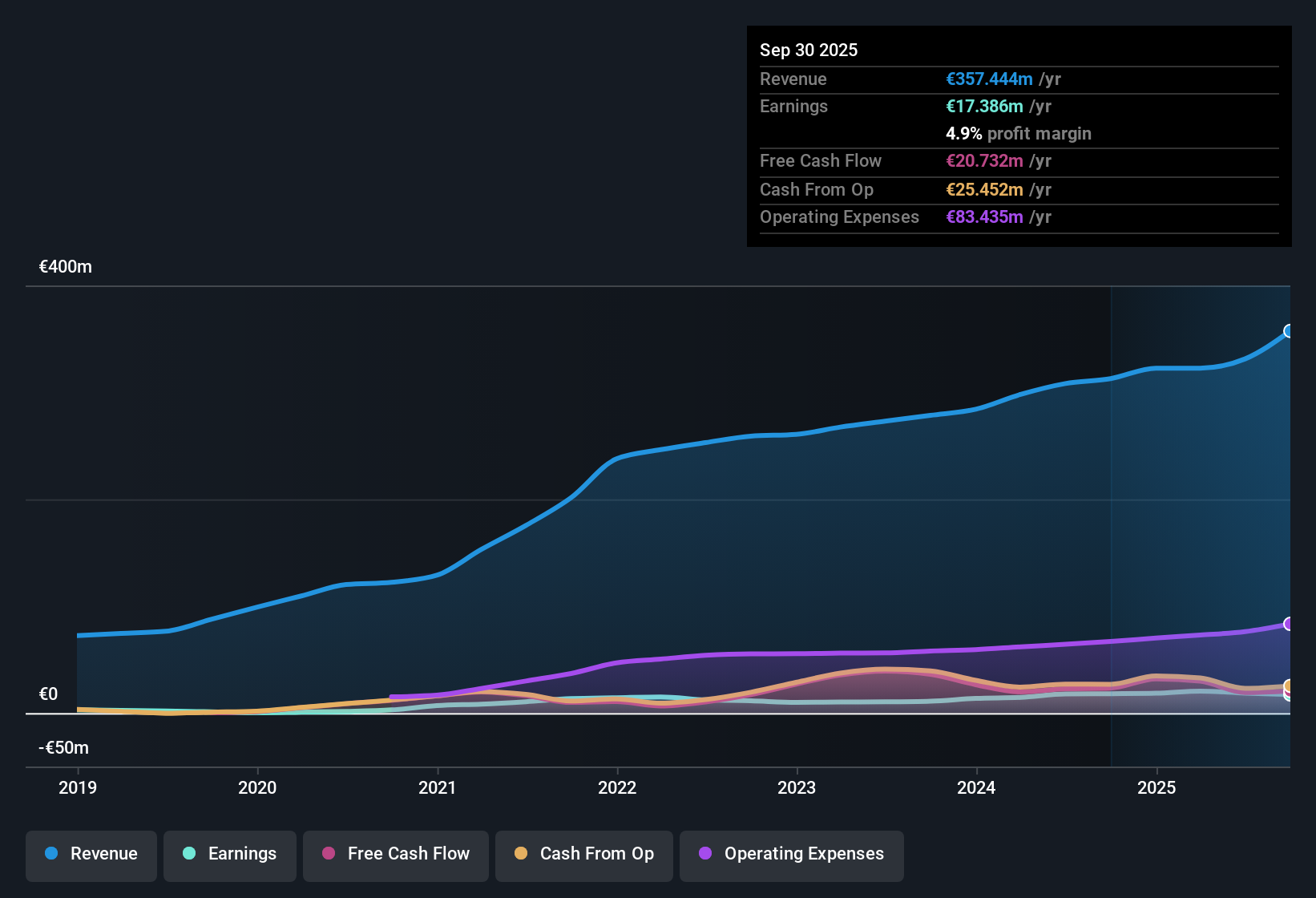The width and height of the screenshot is (1316, 898).
Task: Click the purple Operating Expenses endpoint marker
Action: tap(1289, 624)
